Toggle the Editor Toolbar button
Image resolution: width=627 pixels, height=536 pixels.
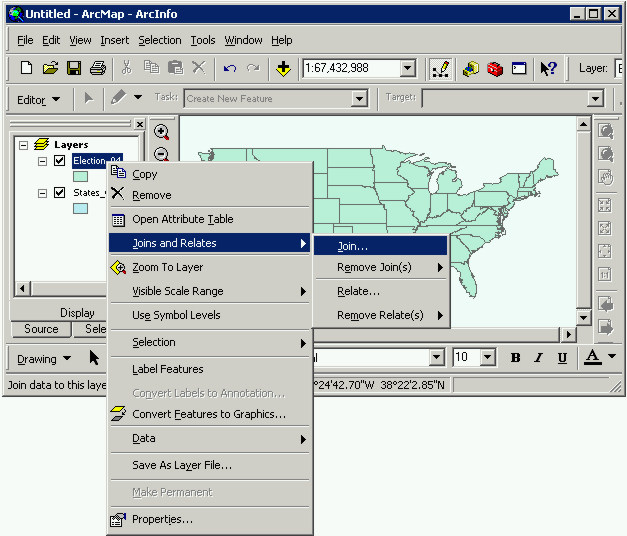pyautogui.click(x=441, y=69)
